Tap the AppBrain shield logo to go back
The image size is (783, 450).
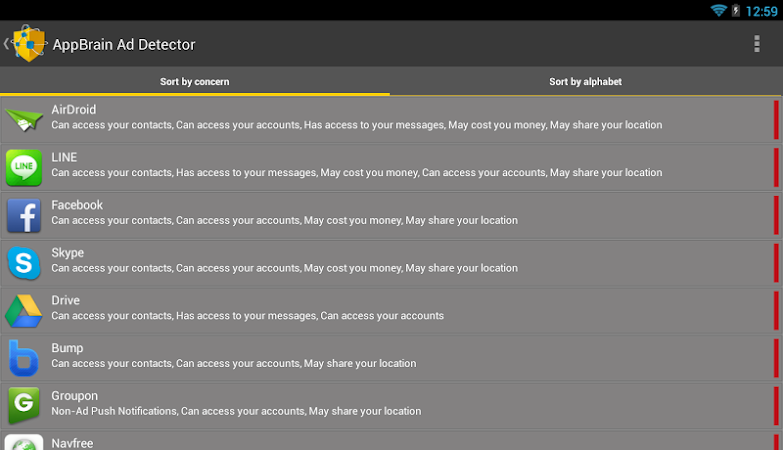27,44
